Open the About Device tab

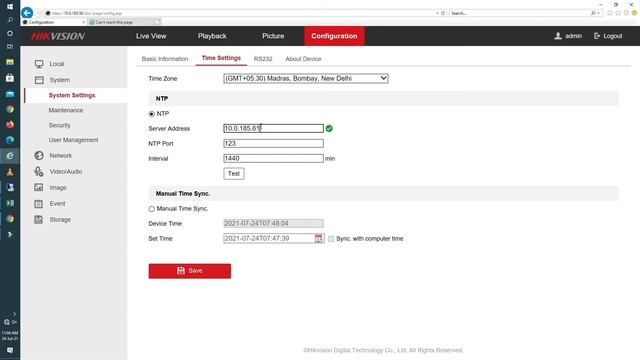303,59
